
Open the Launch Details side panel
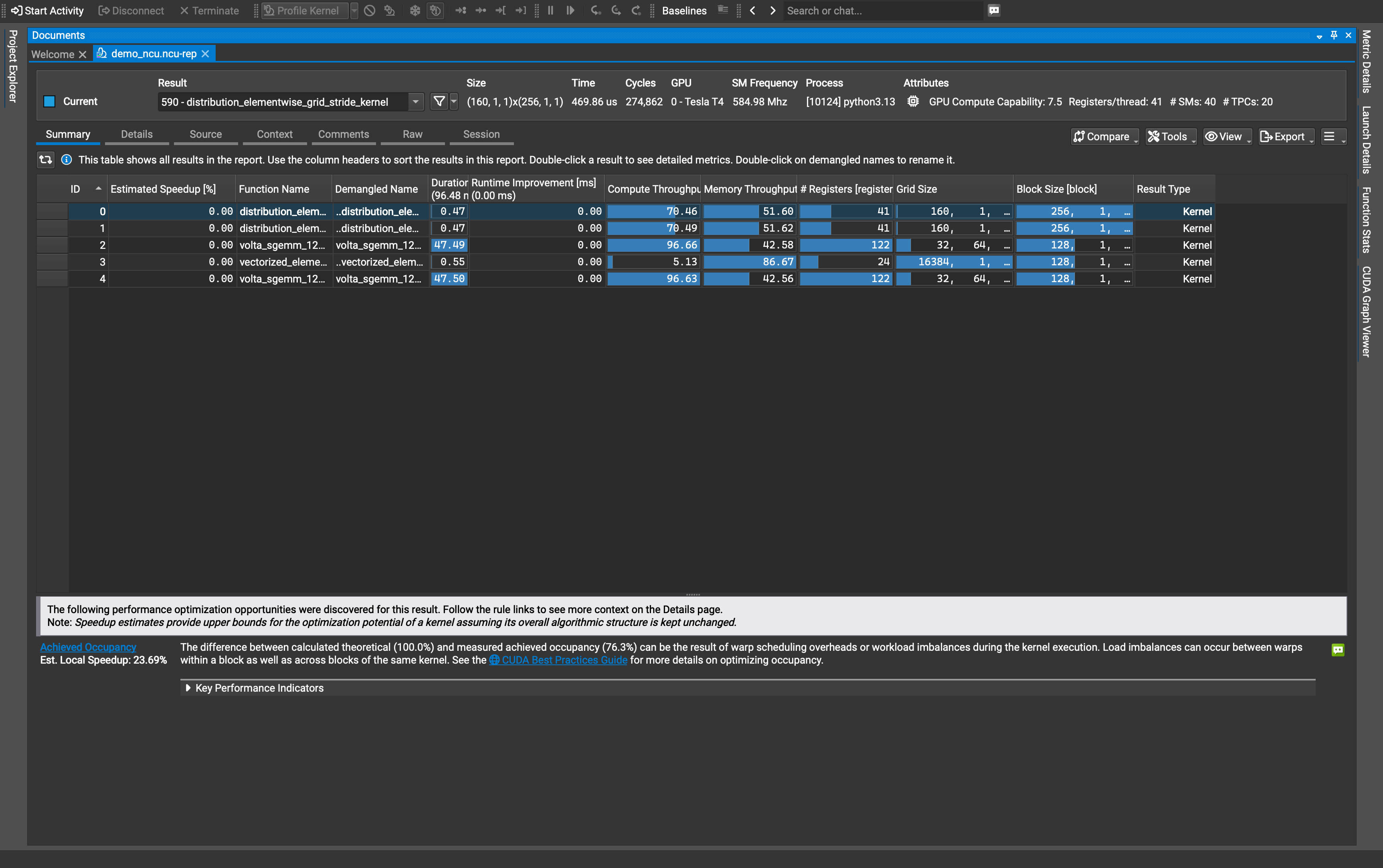pyautogui.click(x=1367, y=140)
